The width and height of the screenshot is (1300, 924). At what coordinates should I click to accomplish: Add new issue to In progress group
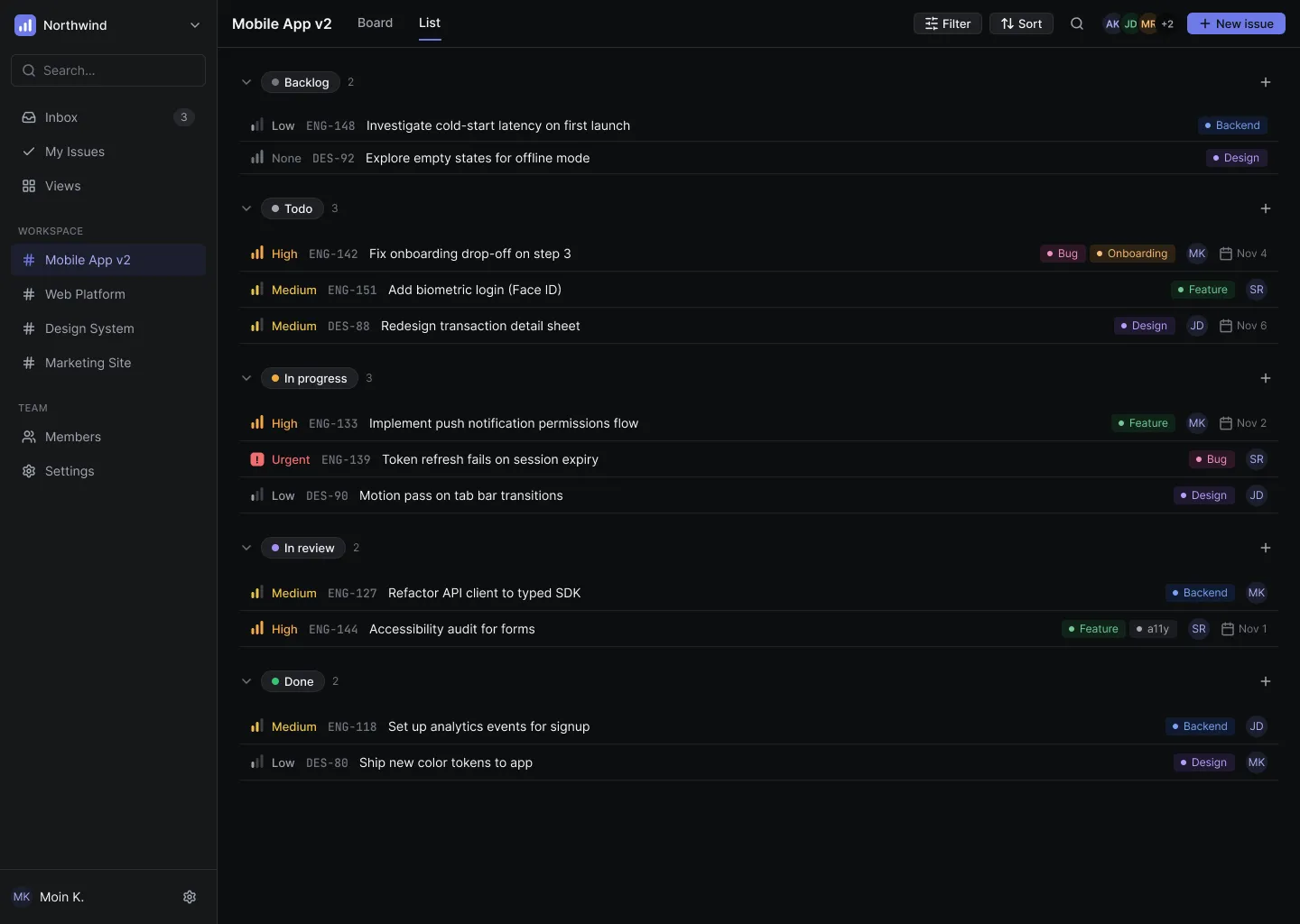(x=1266, y=378)
